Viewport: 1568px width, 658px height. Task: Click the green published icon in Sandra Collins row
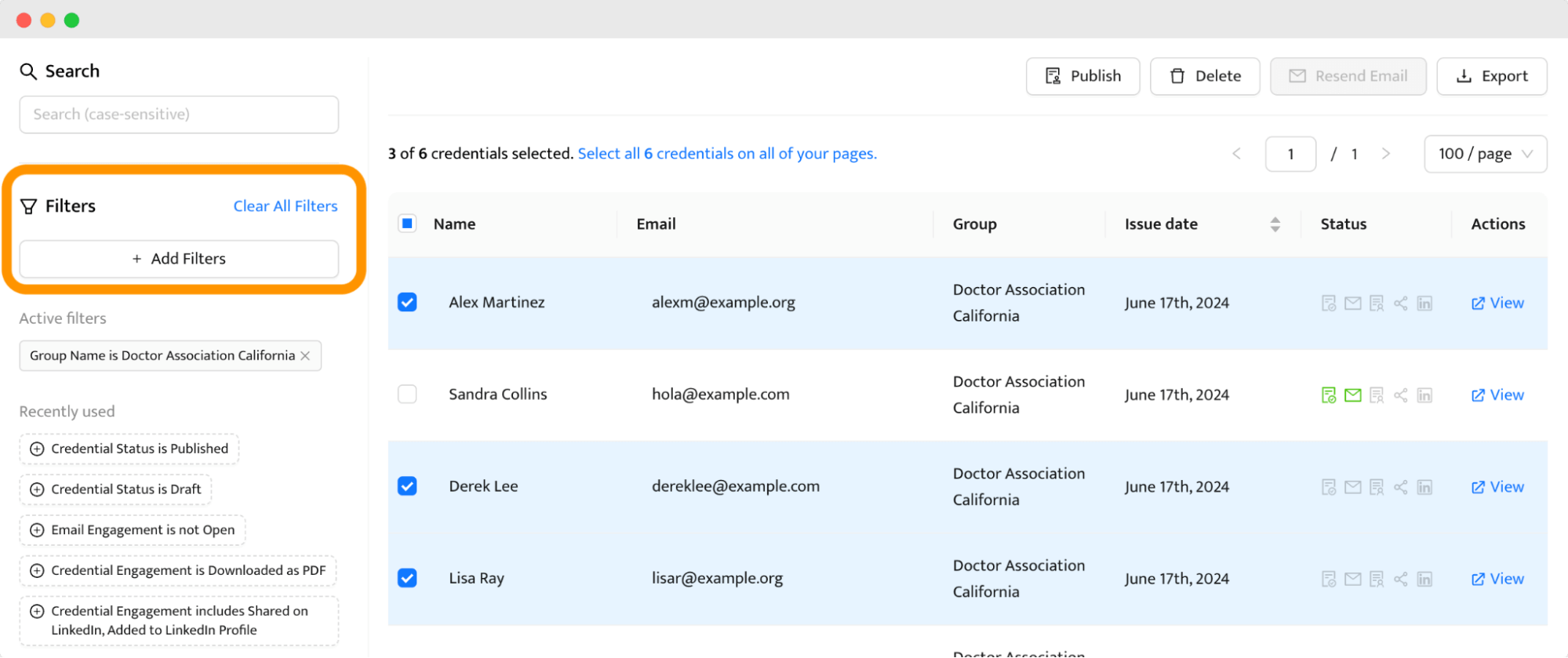tap(1328, 395)
